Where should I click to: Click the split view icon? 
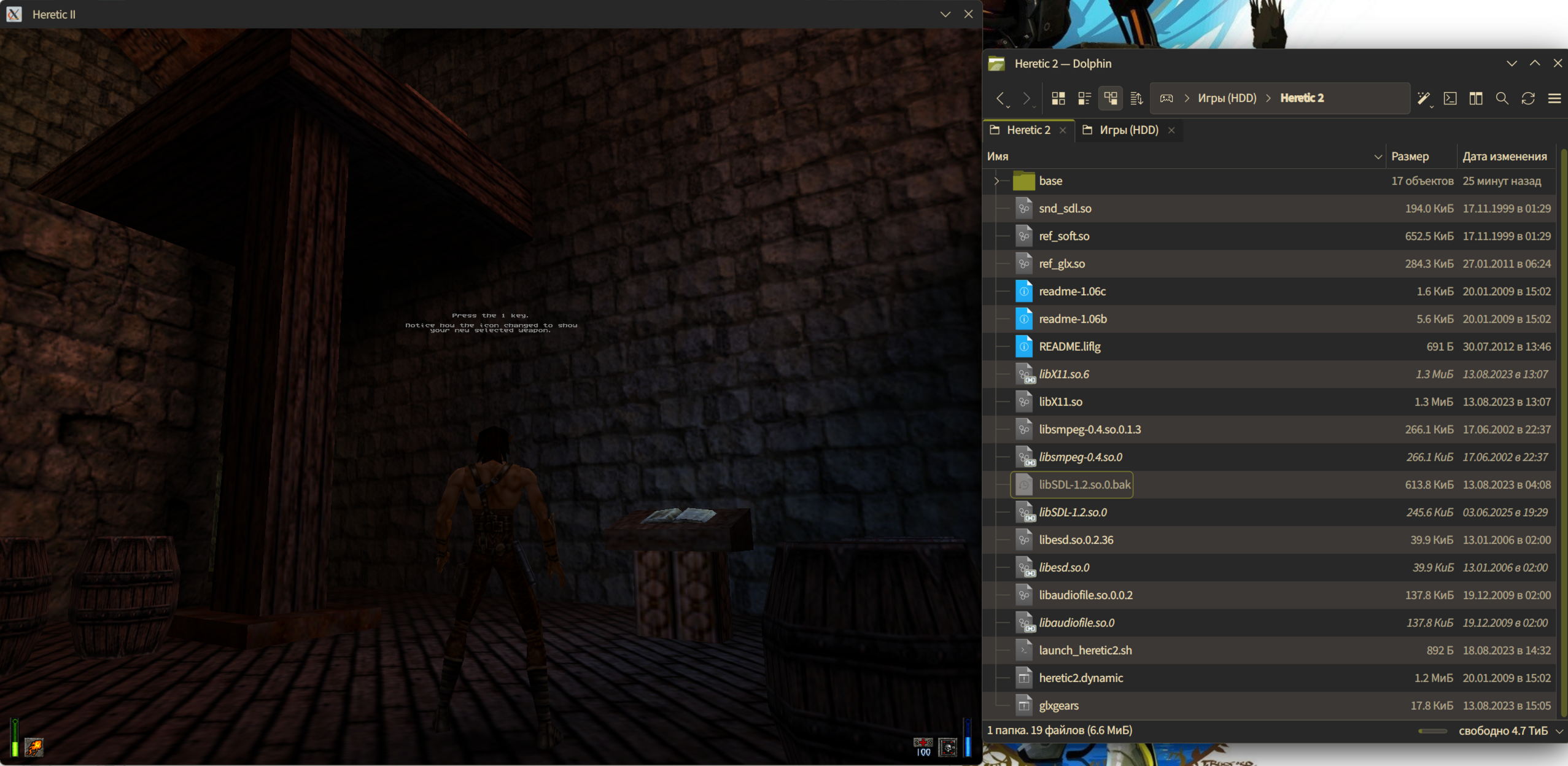1476,98
